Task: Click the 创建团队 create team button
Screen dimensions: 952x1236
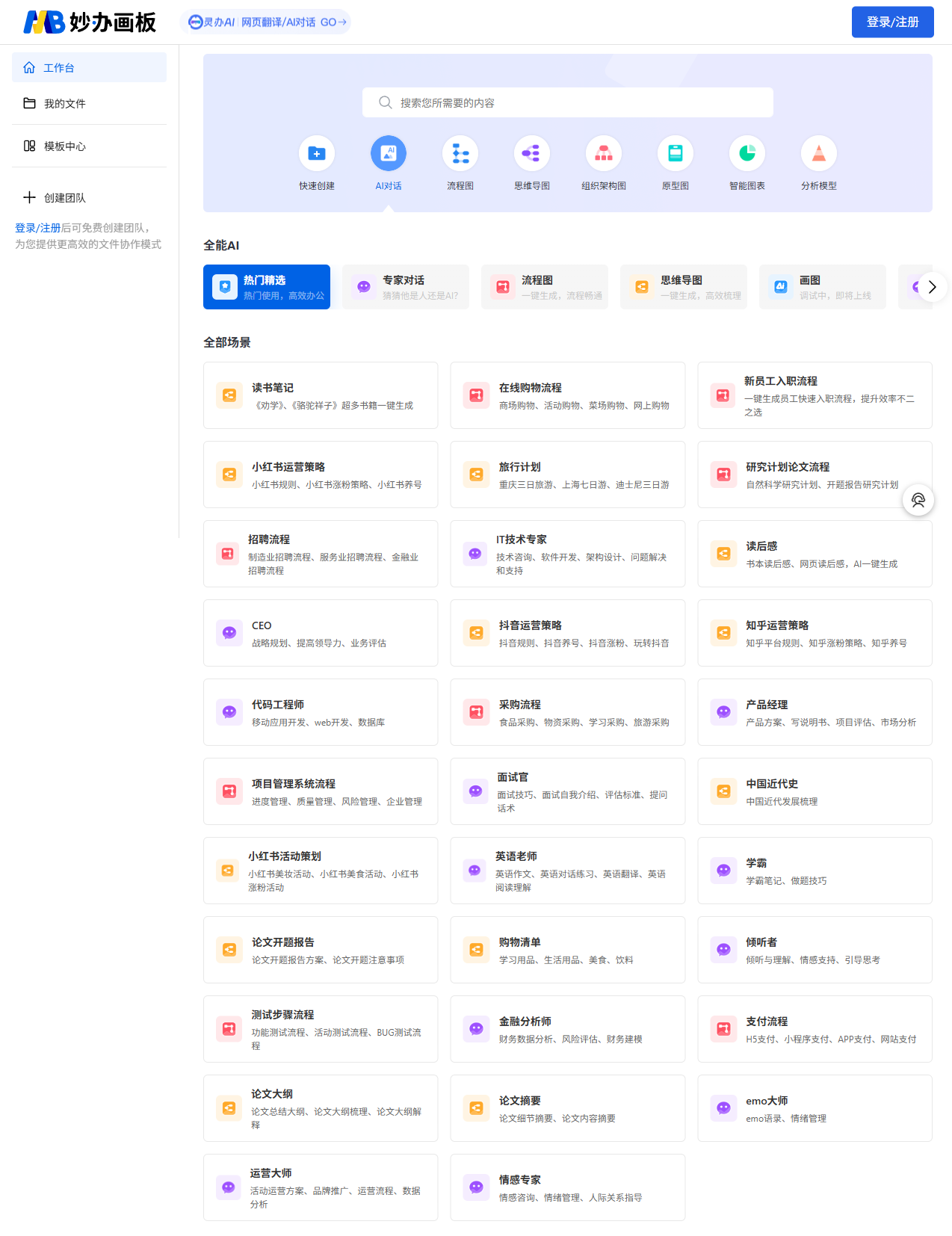Action: (x=64, y=198)
